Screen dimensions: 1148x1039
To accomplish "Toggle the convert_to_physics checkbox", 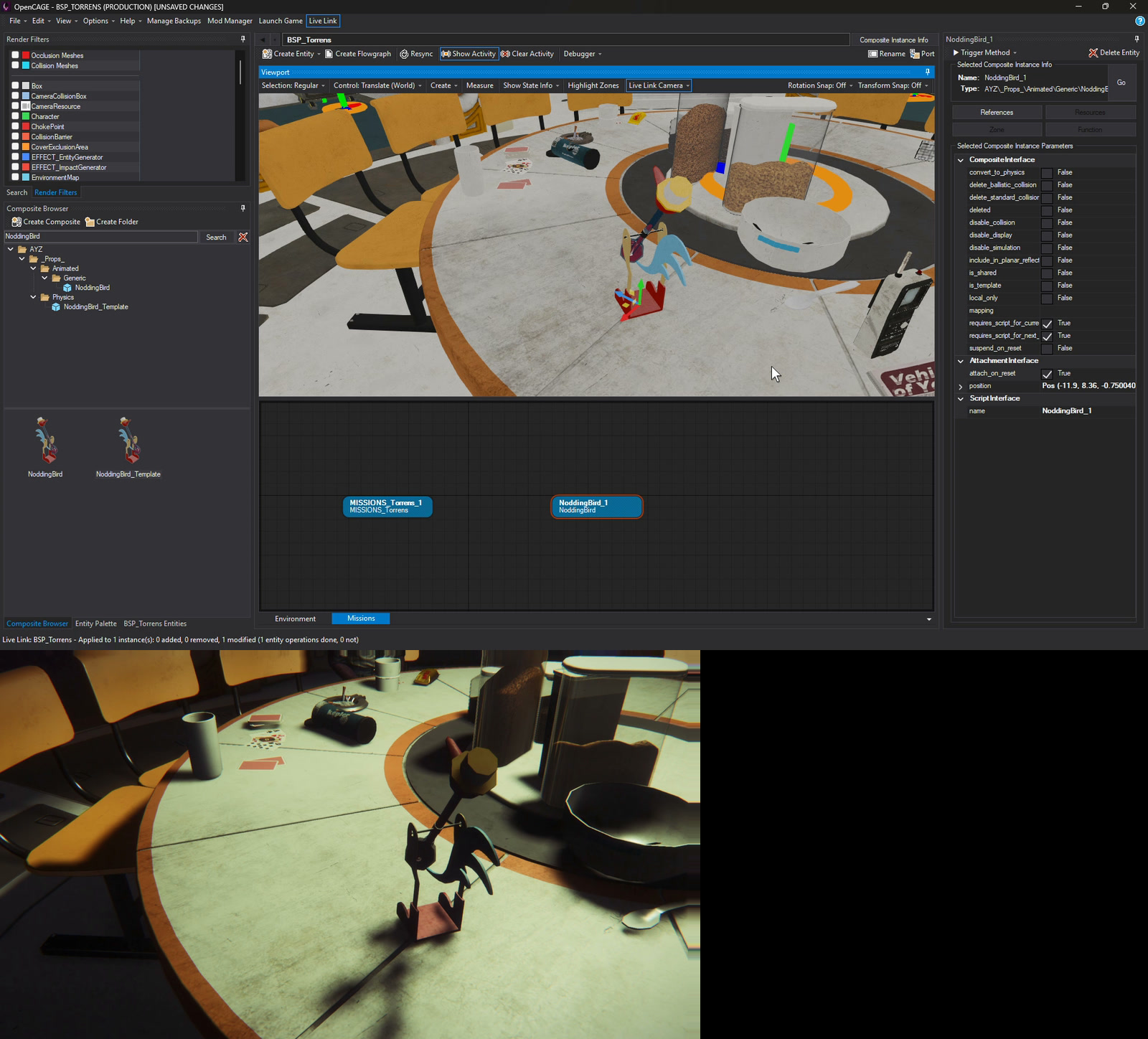I will coord(1047,173).
